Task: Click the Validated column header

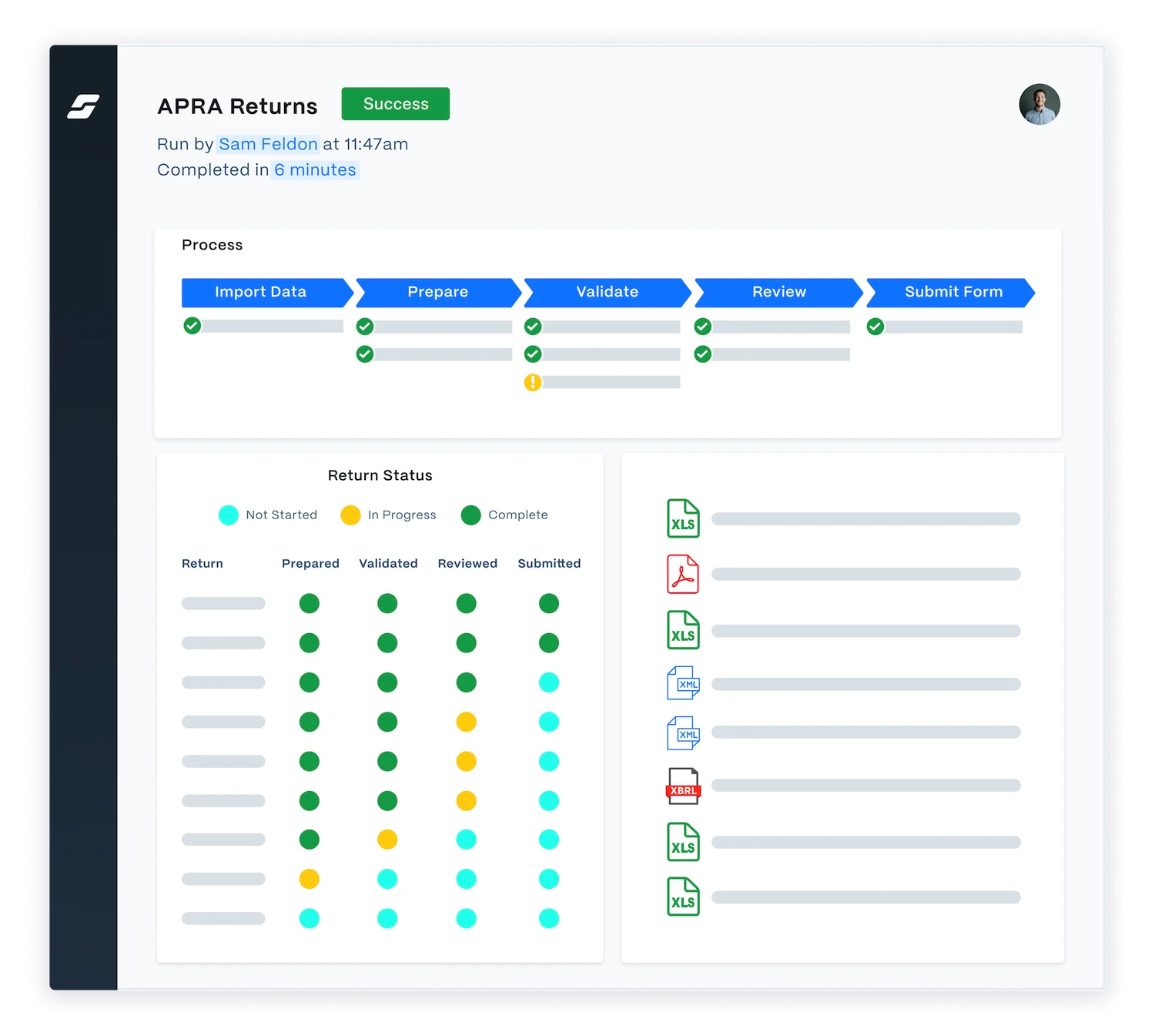Action: tap(388, 564)
